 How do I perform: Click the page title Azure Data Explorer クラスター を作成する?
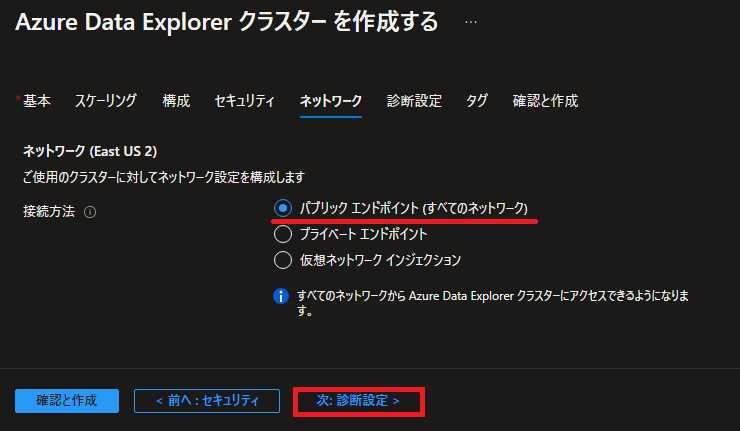[227, 22]
